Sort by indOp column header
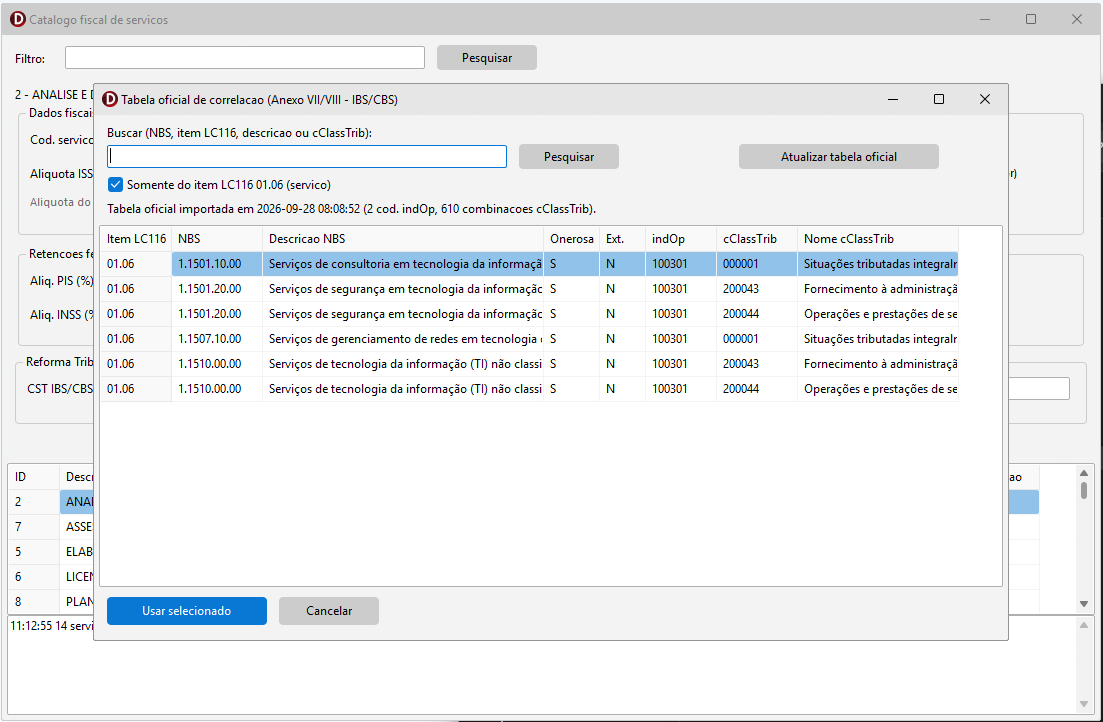Screen dimensions: 1103x722 coord(680,239)
